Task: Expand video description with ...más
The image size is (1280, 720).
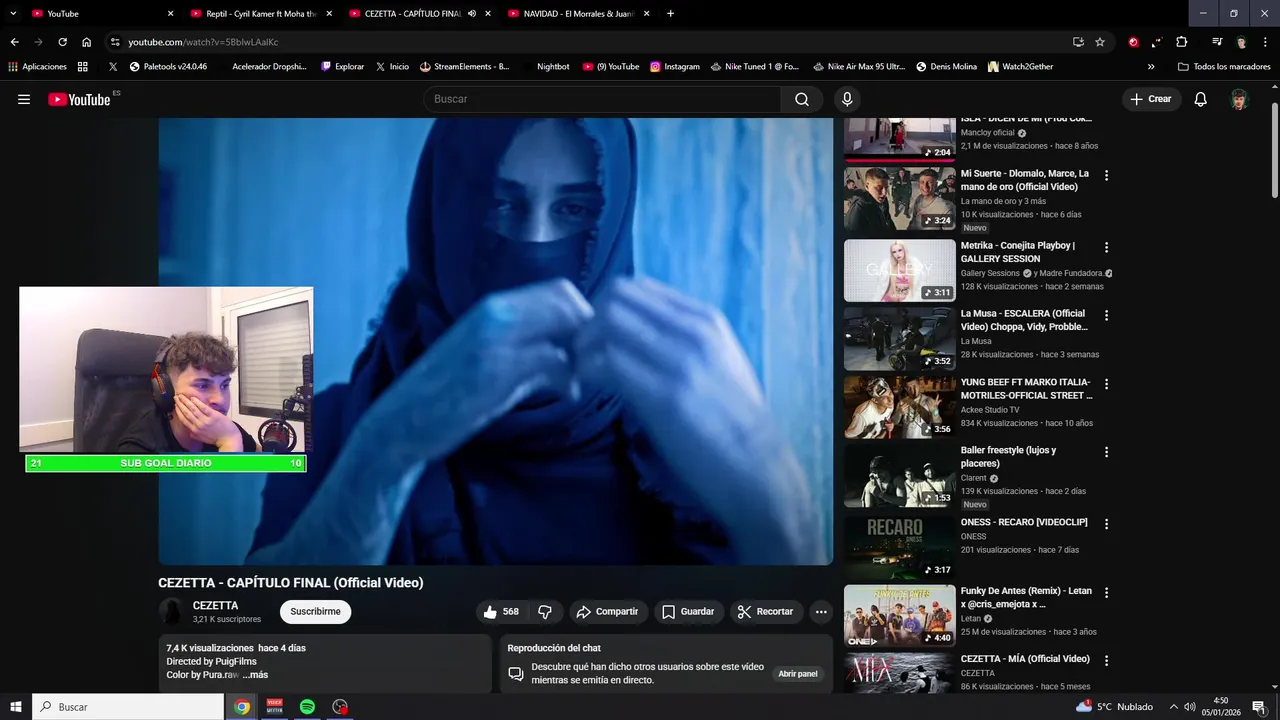Action: [x=255, y=675]
